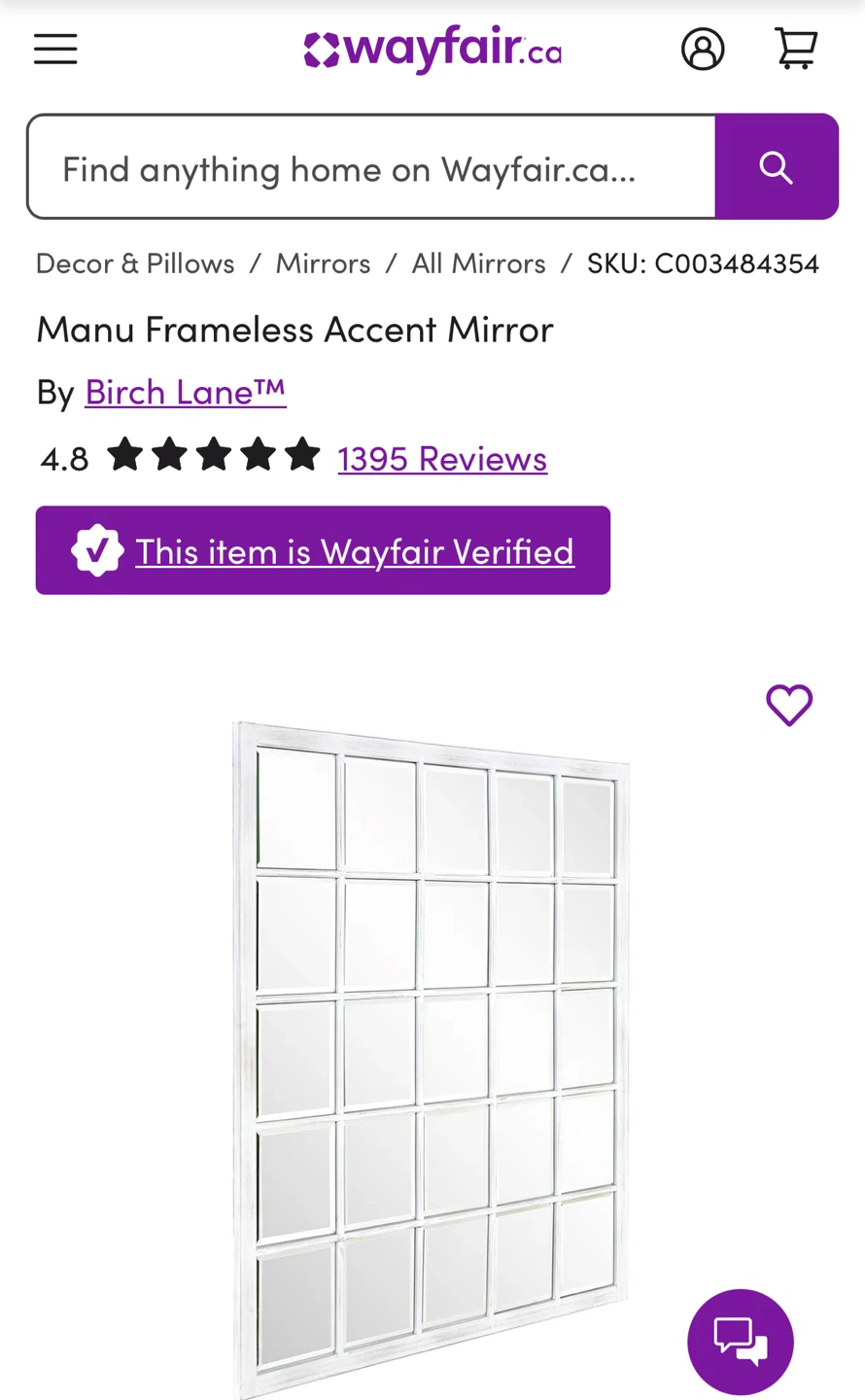Click the 4.8 rating score
Viewport: 865px width, 1400px height.
pyautogui.click(x=64, y=457)
